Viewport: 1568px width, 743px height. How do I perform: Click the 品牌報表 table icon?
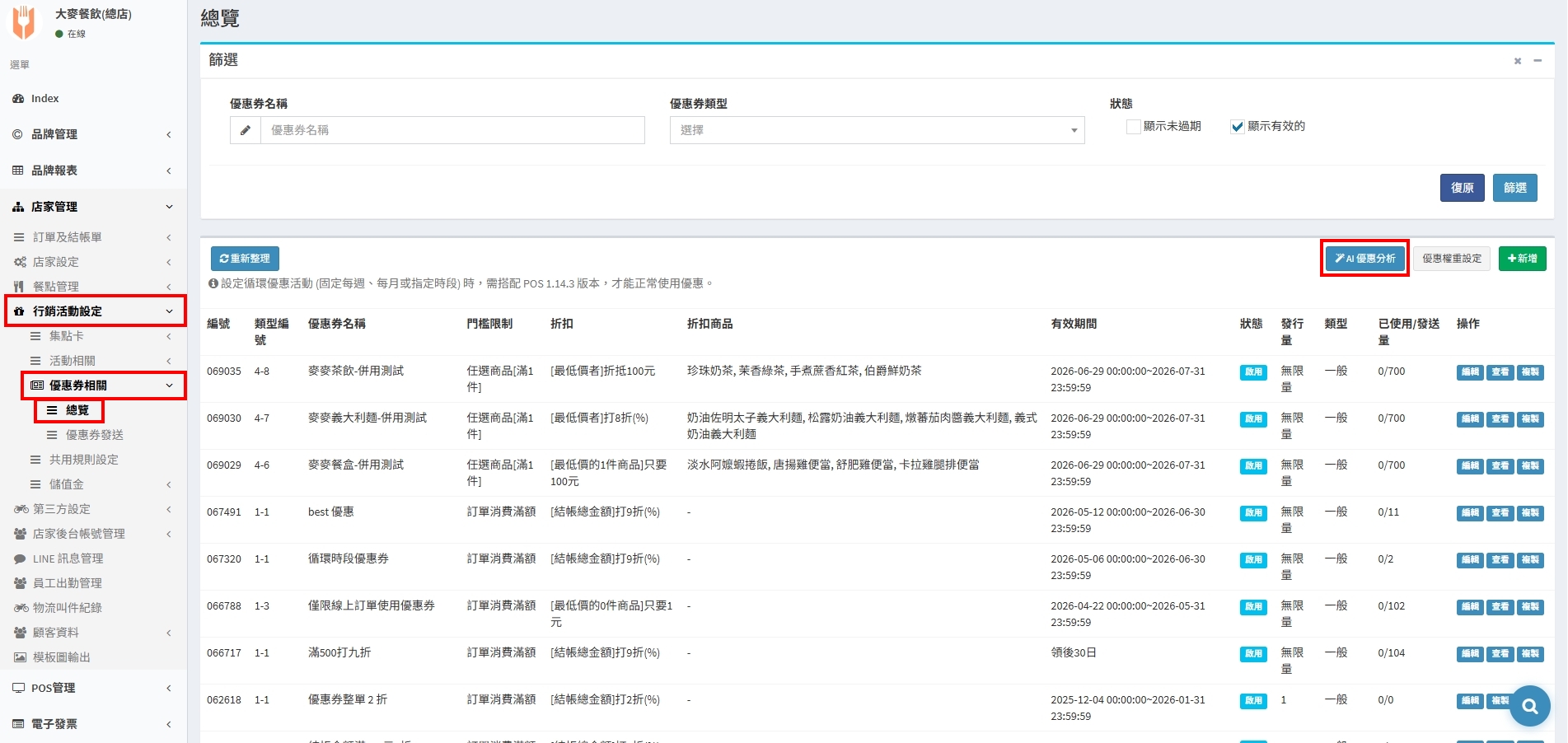pyautogui.click(x=17, y=171)
